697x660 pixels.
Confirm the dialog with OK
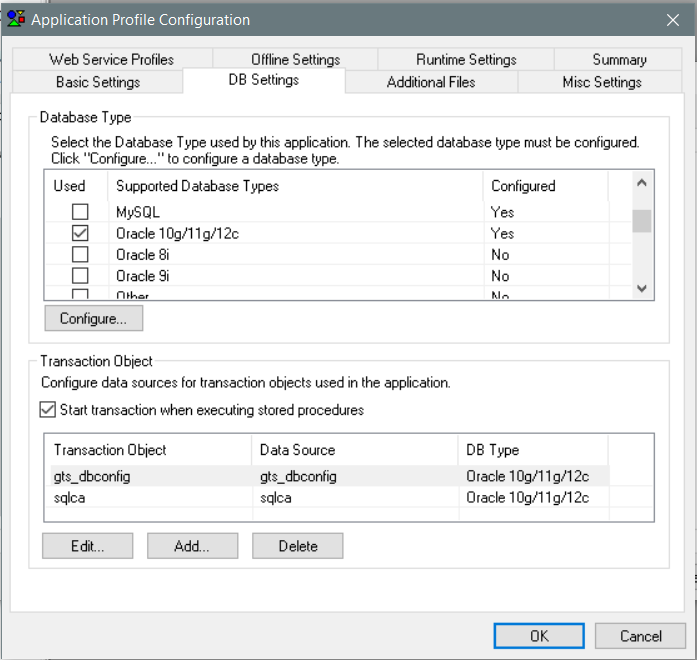pyautogui.click(x=539, y=636)
